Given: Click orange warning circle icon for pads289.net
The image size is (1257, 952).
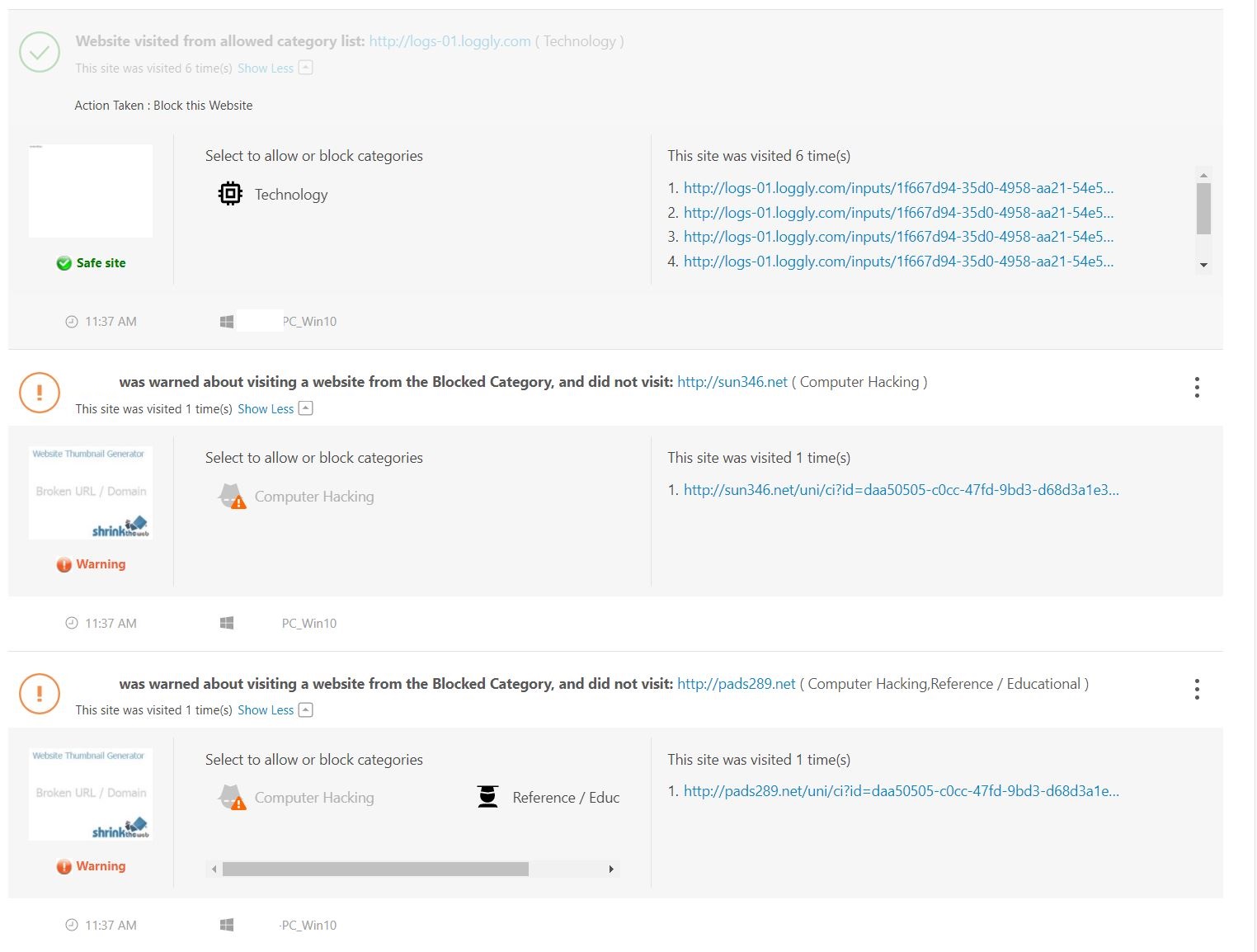Looking at the screenshot, I should 40,694.
